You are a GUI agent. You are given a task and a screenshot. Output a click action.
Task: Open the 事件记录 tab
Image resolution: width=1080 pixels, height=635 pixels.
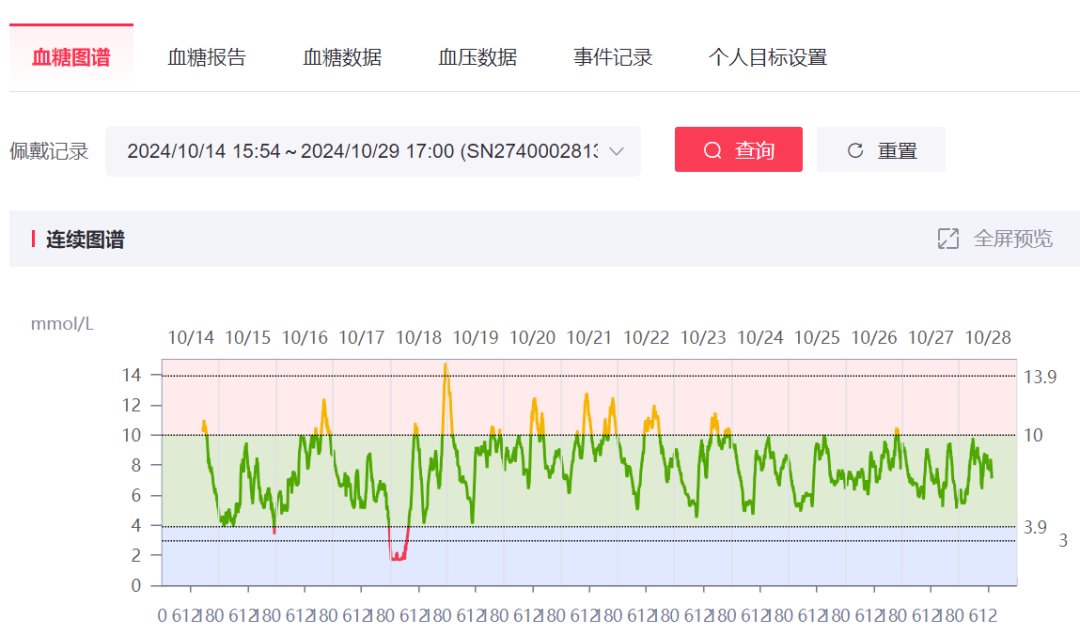(x=611, y=57)
